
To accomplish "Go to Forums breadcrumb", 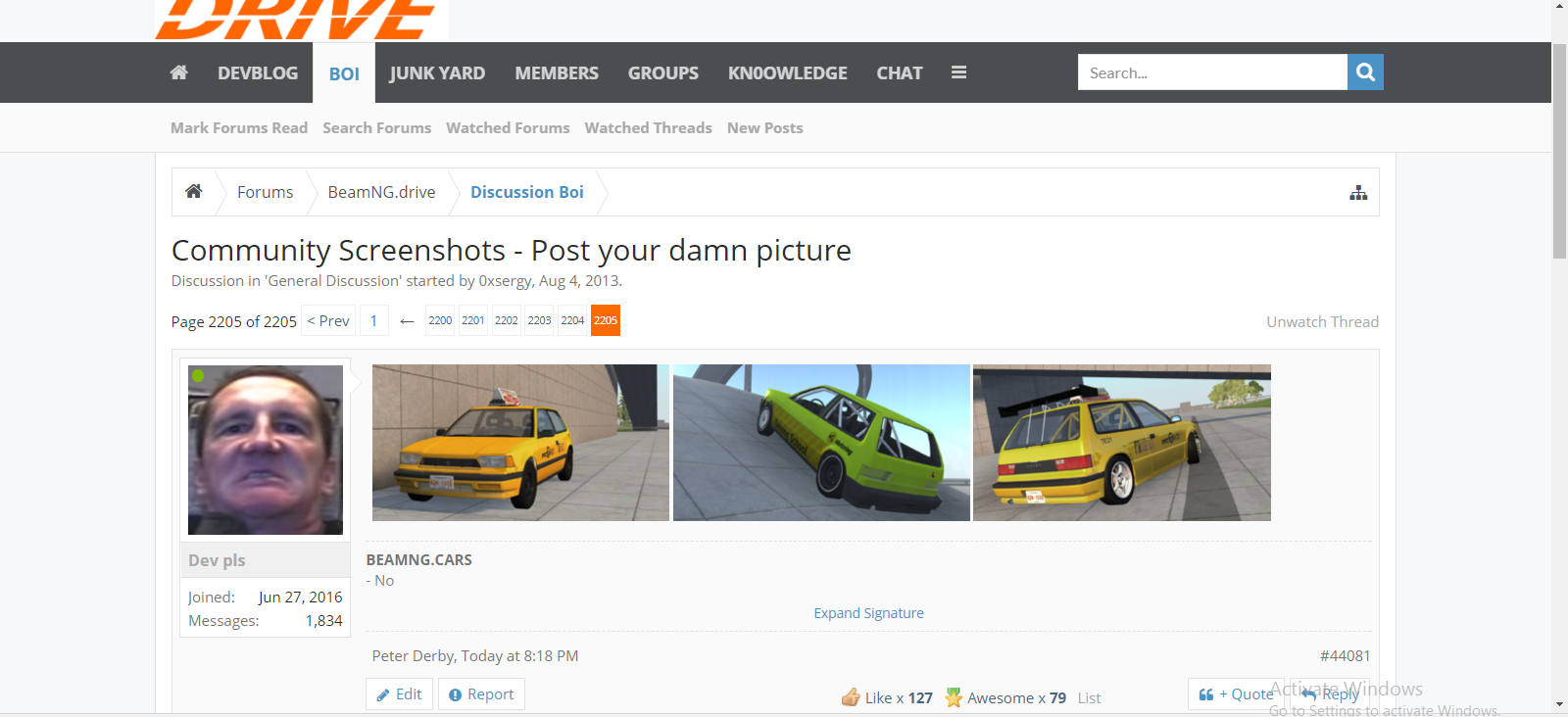I will pos(265,192).
